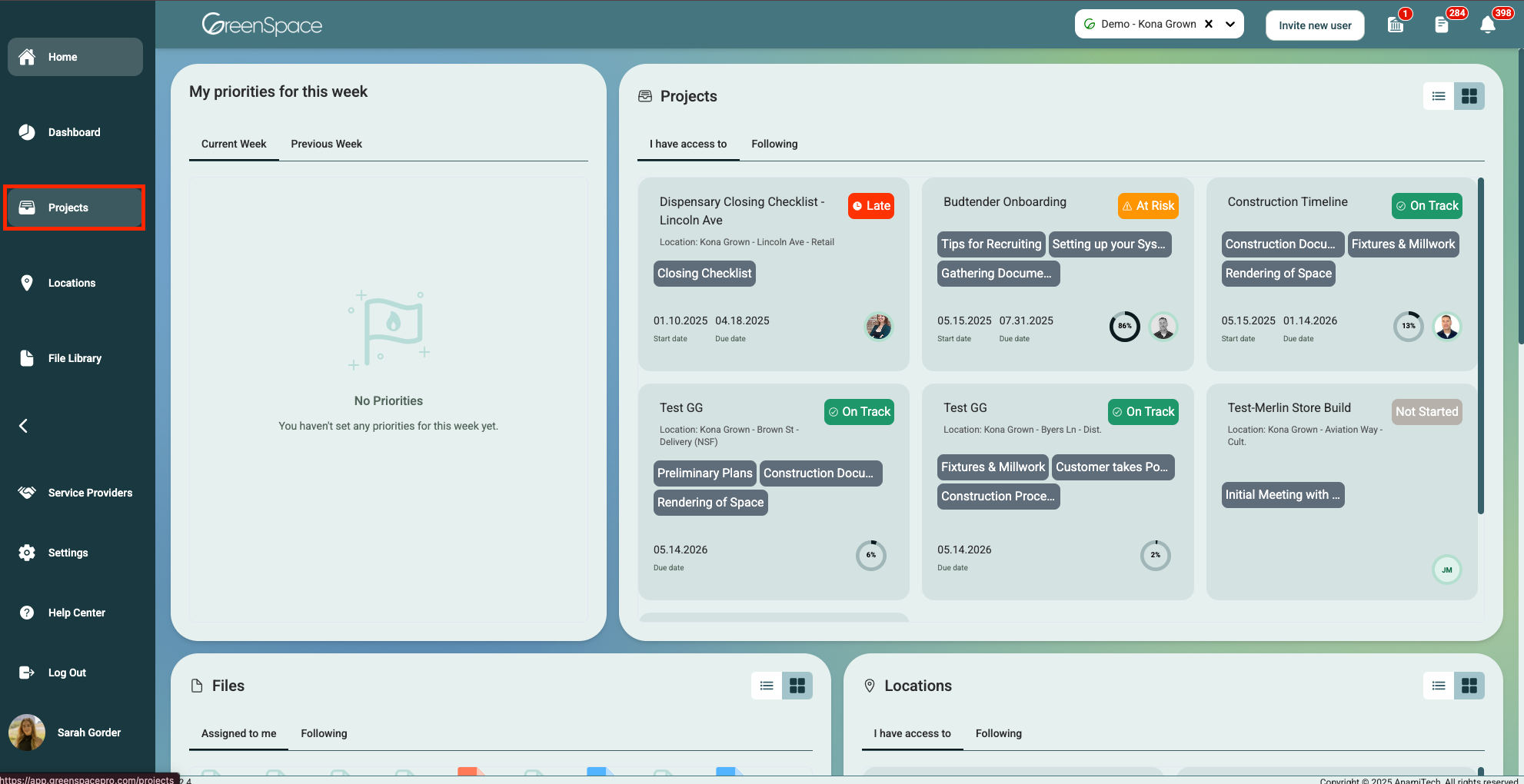Click assignee avatar on Dispensary Closing Checklist card
This screenshot has height=784, width=1524.
[x=878, y=327]
